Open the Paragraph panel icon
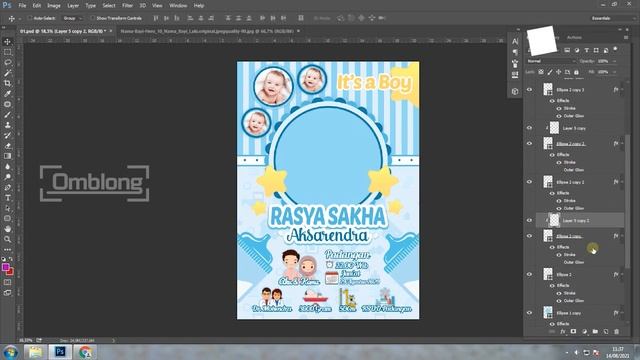 [515, 52]
